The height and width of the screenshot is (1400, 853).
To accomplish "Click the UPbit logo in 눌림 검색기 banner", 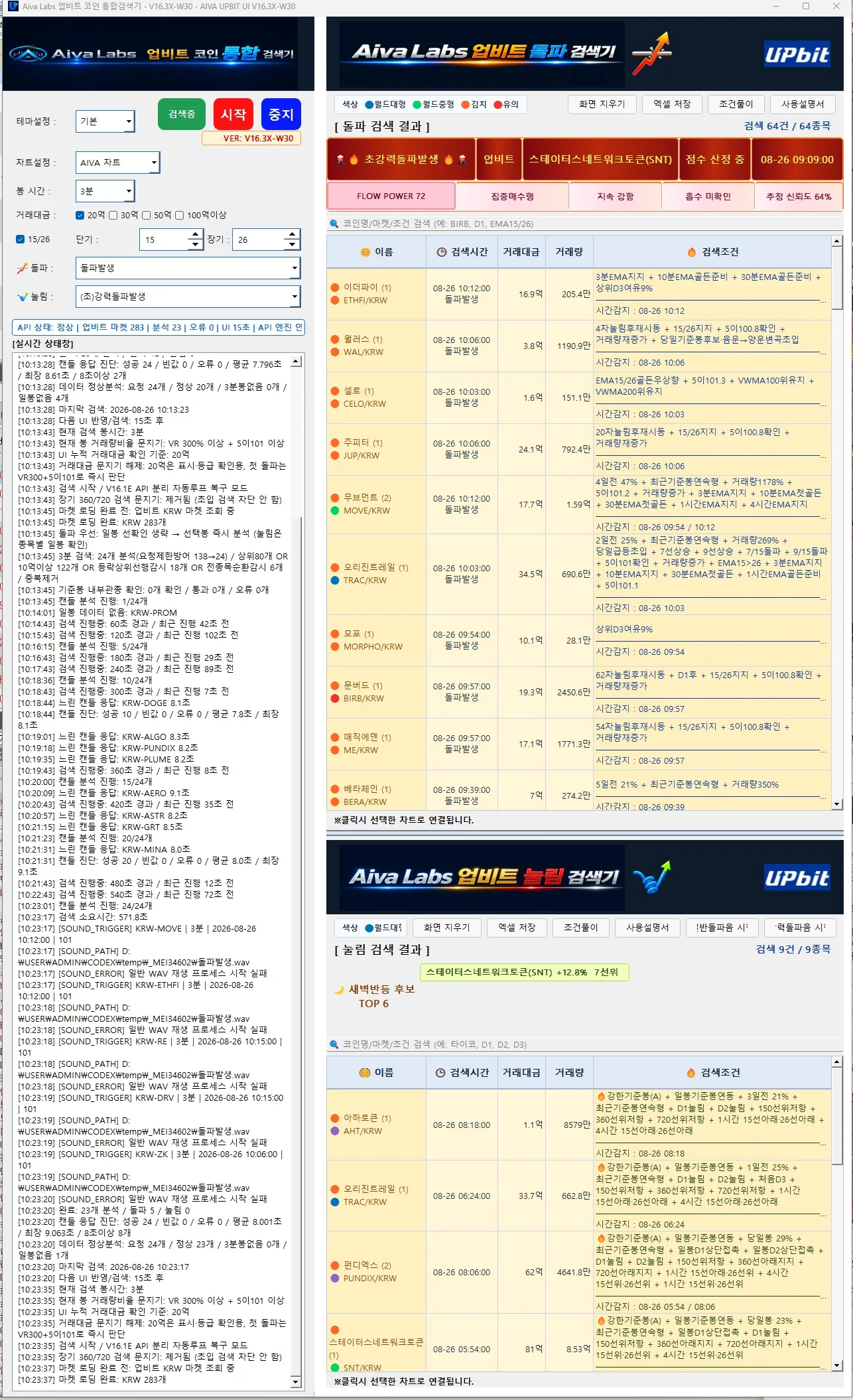I will coord(796,878).
